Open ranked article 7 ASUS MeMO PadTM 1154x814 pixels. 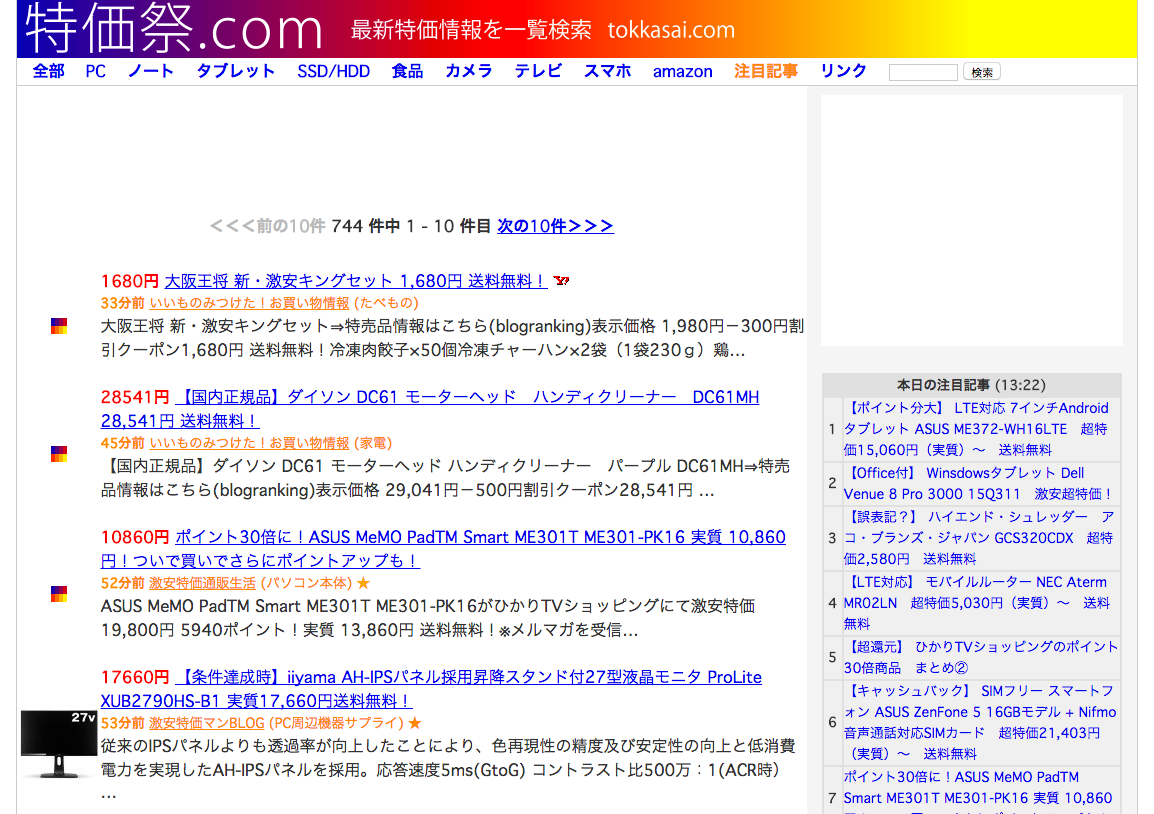tap(978, 791)
